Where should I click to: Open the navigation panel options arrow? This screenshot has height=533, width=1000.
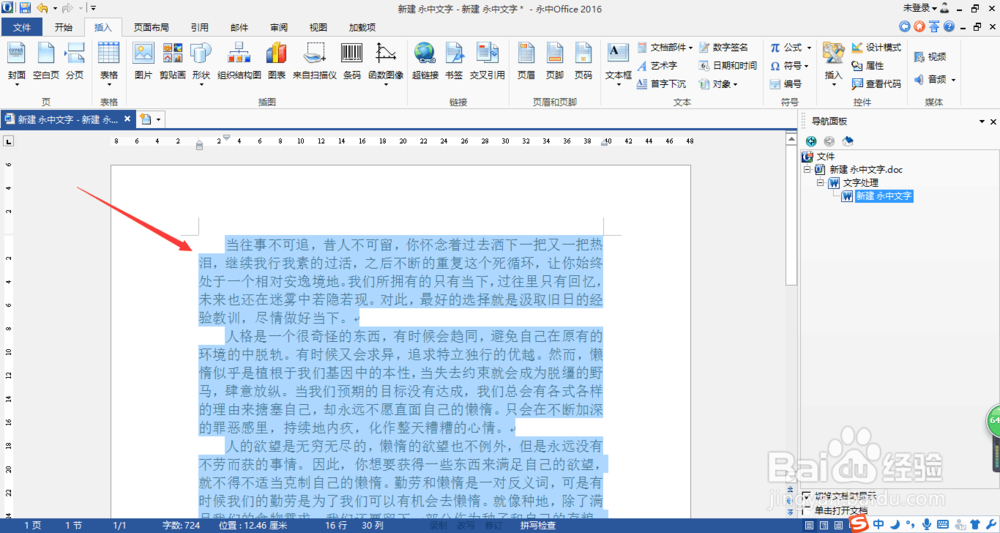click(982, 121)
